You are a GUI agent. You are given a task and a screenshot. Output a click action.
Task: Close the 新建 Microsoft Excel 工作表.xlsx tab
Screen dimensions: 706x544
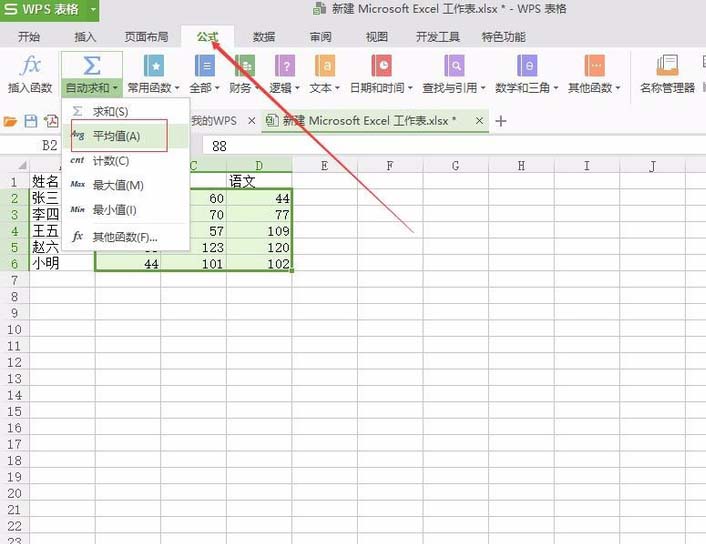(x=480, y=121)
